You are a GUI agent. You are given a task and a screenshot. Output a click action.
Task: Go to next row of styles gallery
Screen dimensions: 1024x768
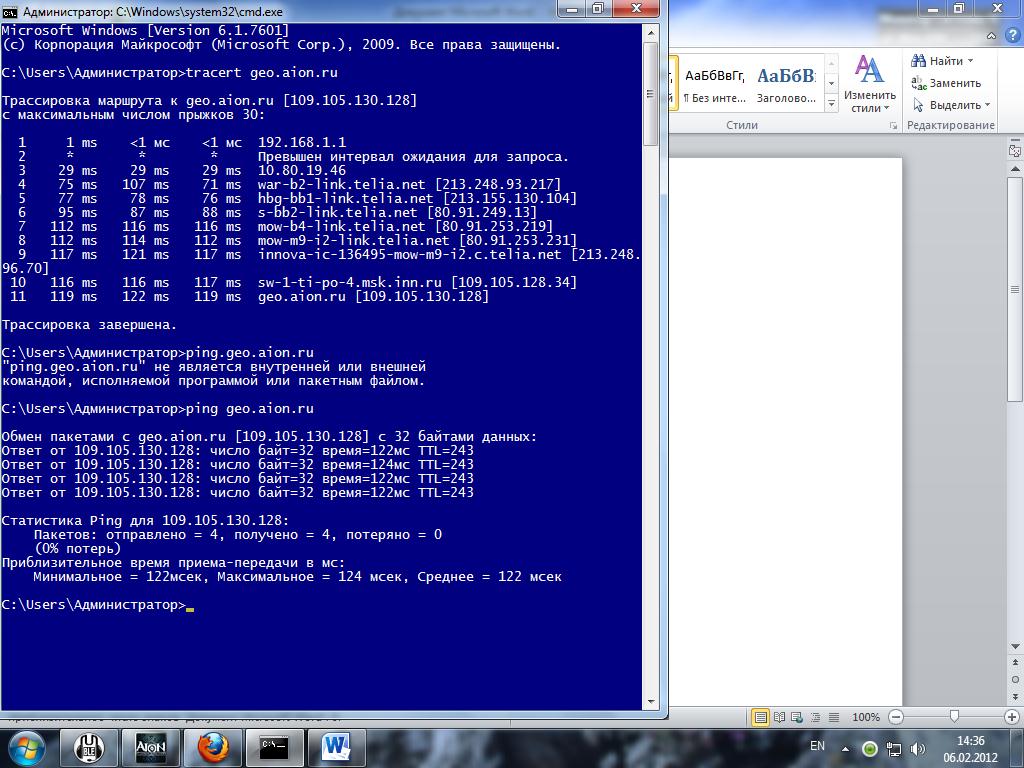(x=831, y=84)
